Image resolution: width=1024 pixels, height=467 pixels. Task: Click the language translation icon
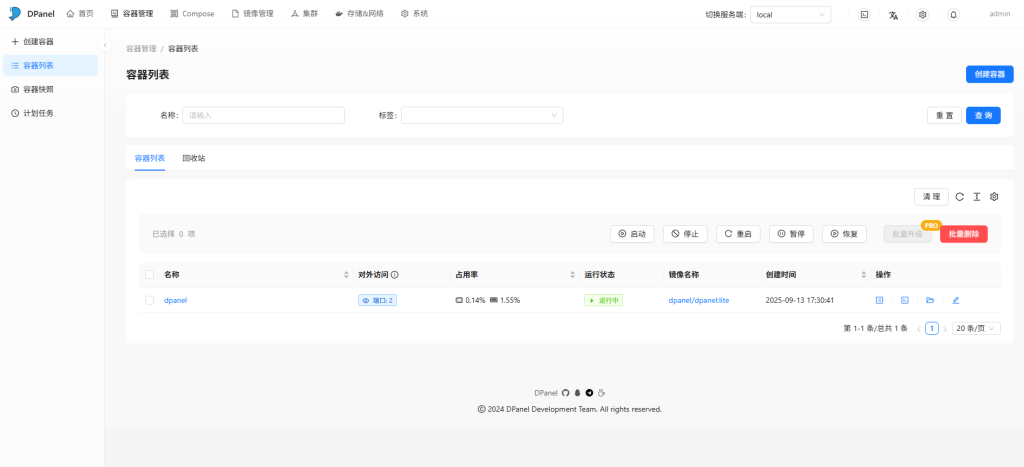pyautogui.click(x=893, y=15)
